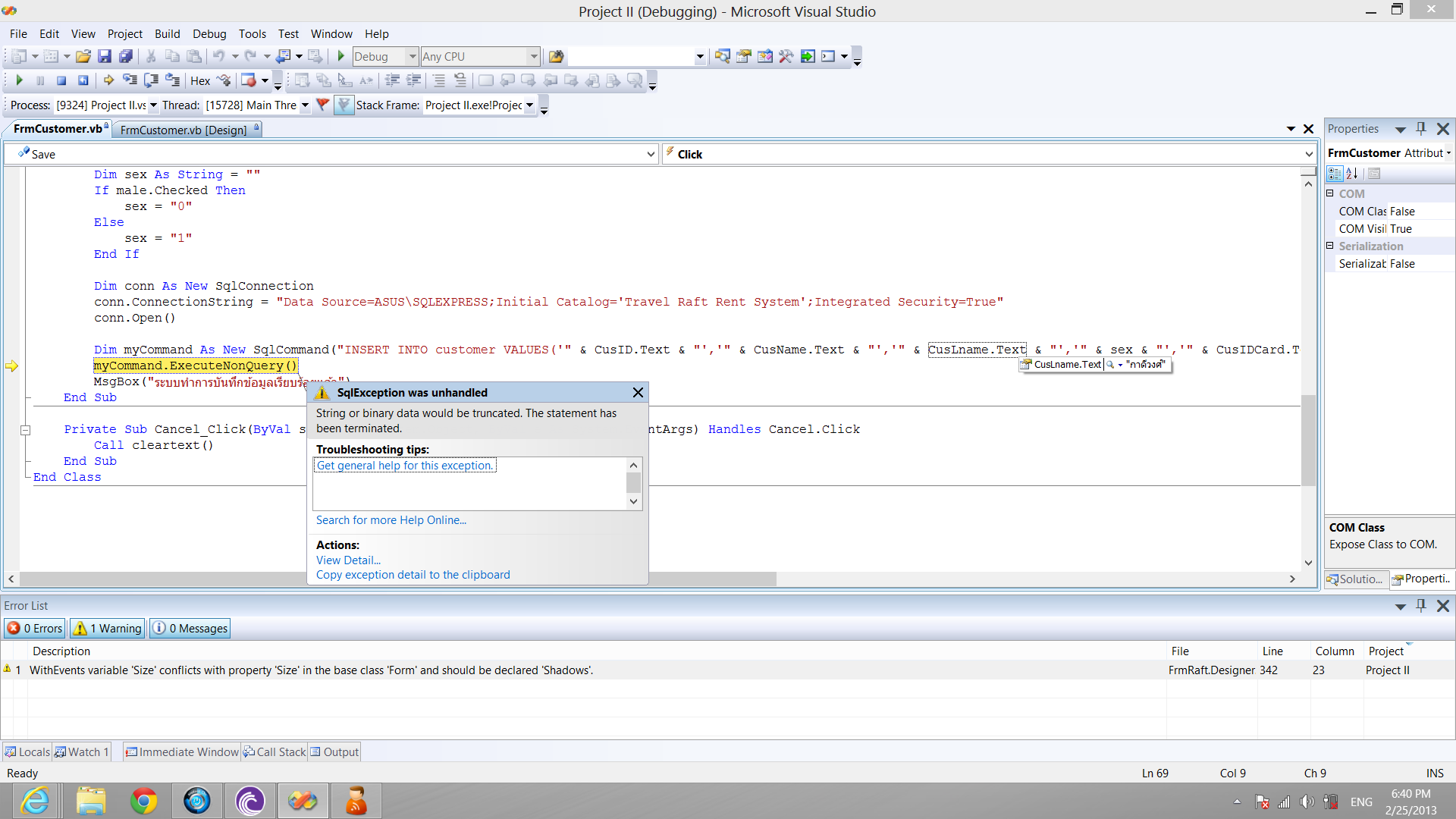The width and height of the screenshot is (1456, 819).
Task: Collapse the COM category in Properties
Action: (1329, 193)
